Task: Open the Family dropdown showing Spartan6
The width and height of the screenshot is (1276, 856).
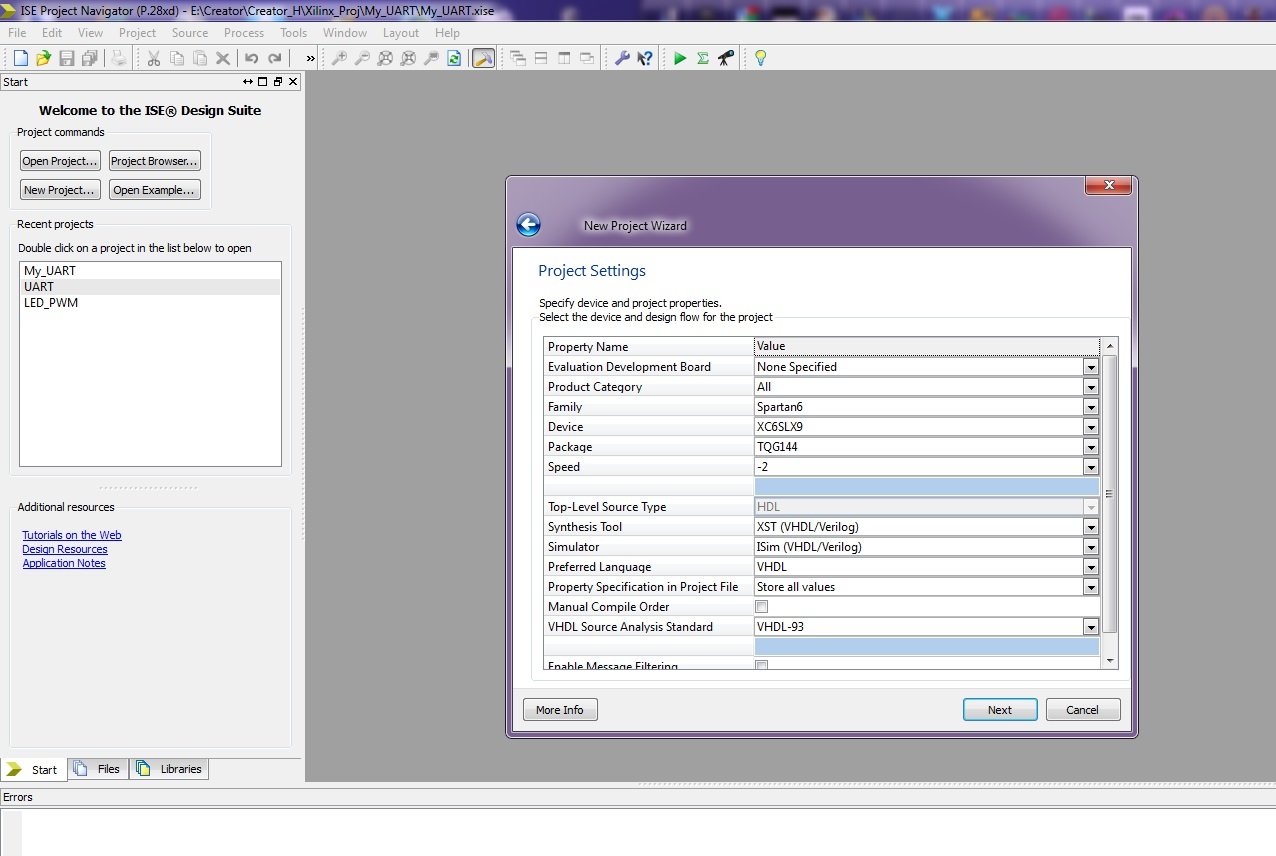Action: (x=1090, y=407)
